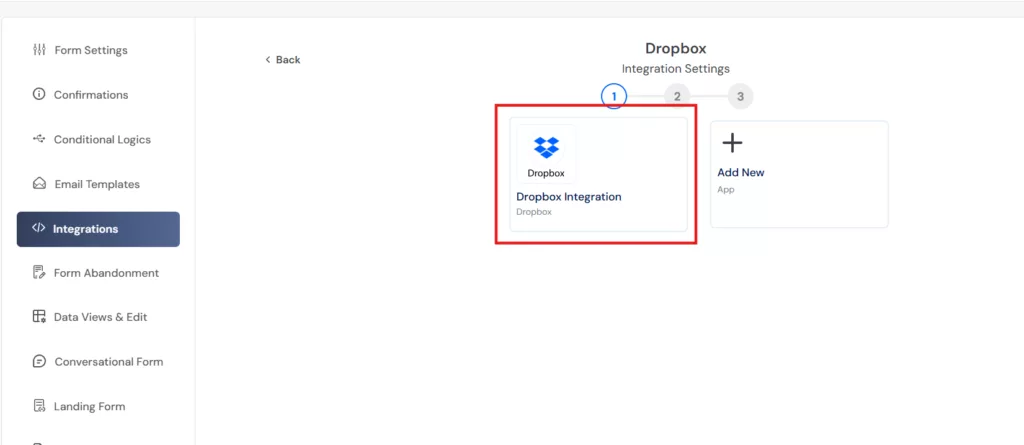
Task: Click the Conditional Logics branch icon
Action: (39, 139)
